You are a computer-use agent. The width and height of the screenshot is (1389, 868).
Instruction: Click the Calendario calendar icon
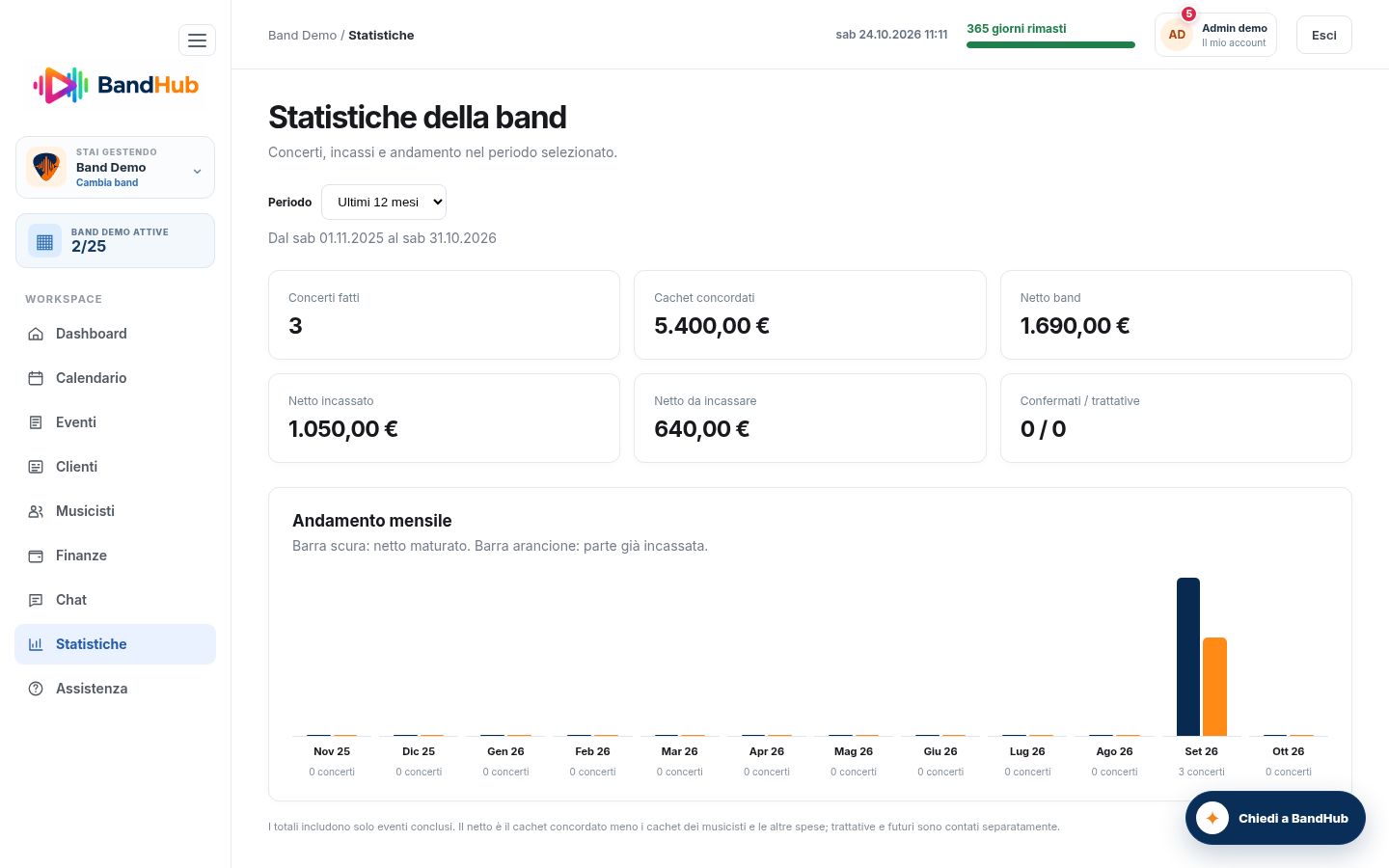(36, 378)
